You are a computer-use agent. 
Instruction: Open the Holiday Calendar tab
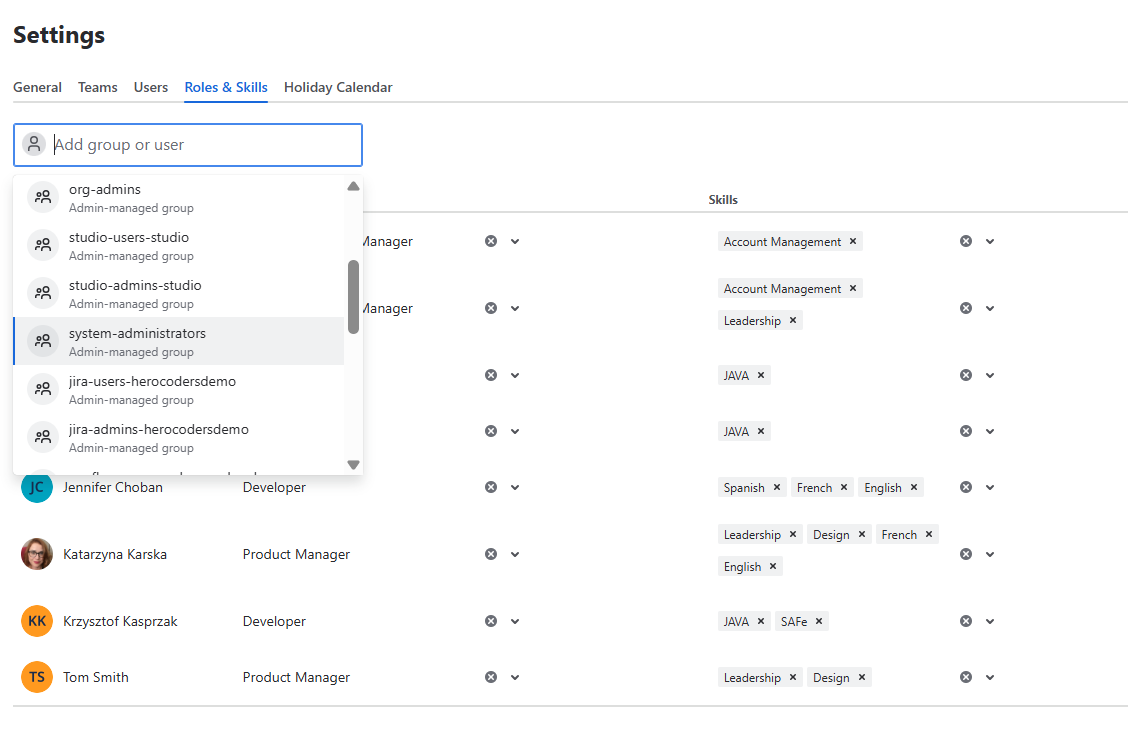tap(338, 87)
